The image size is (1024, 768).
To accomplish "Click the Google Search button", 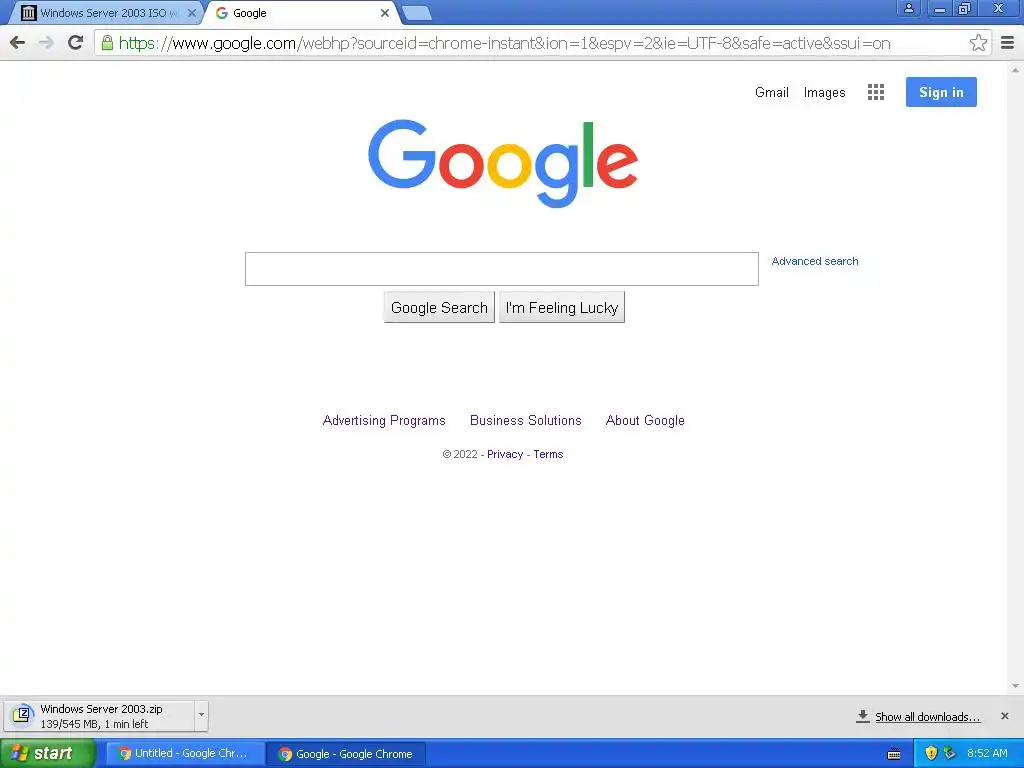I will [x=439, y=308].
